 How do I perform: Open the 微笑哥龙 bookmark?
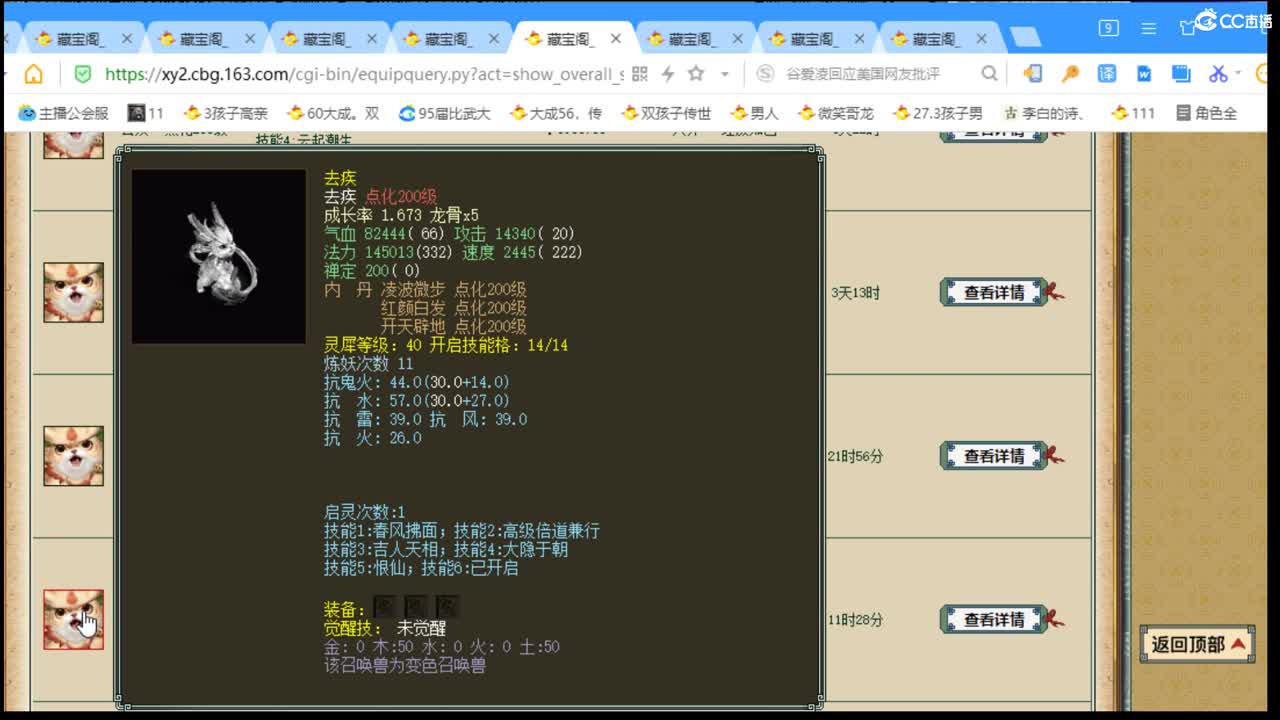[836, 113]
